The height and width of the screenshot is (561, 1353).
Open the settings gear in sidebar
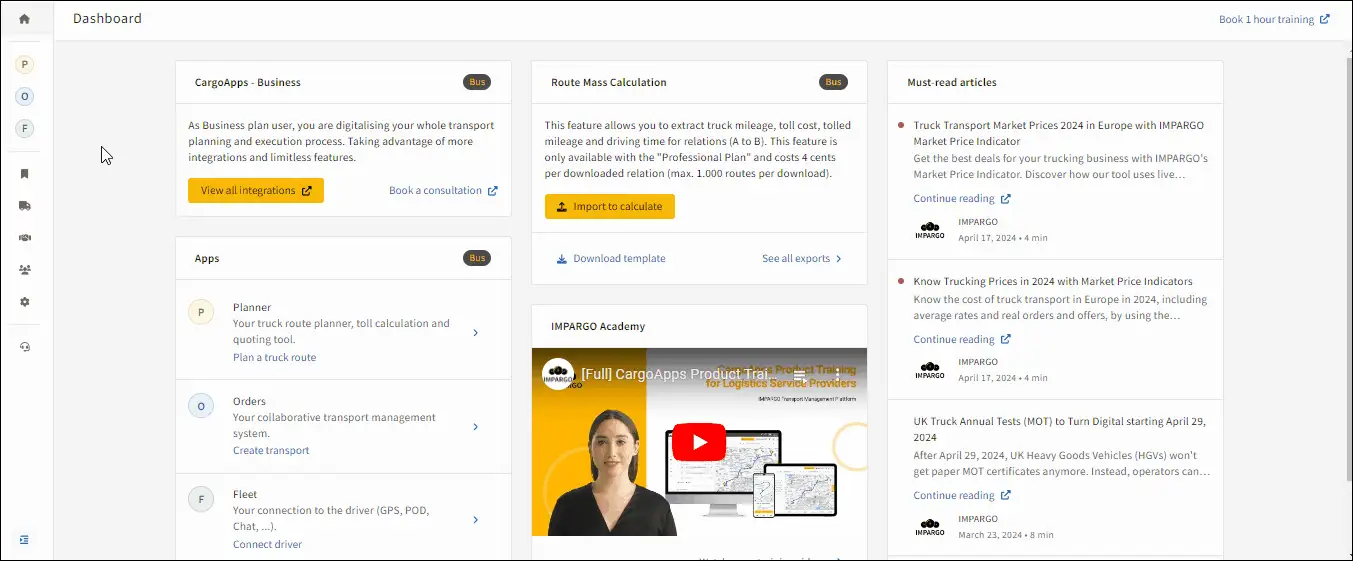point(25,302)
